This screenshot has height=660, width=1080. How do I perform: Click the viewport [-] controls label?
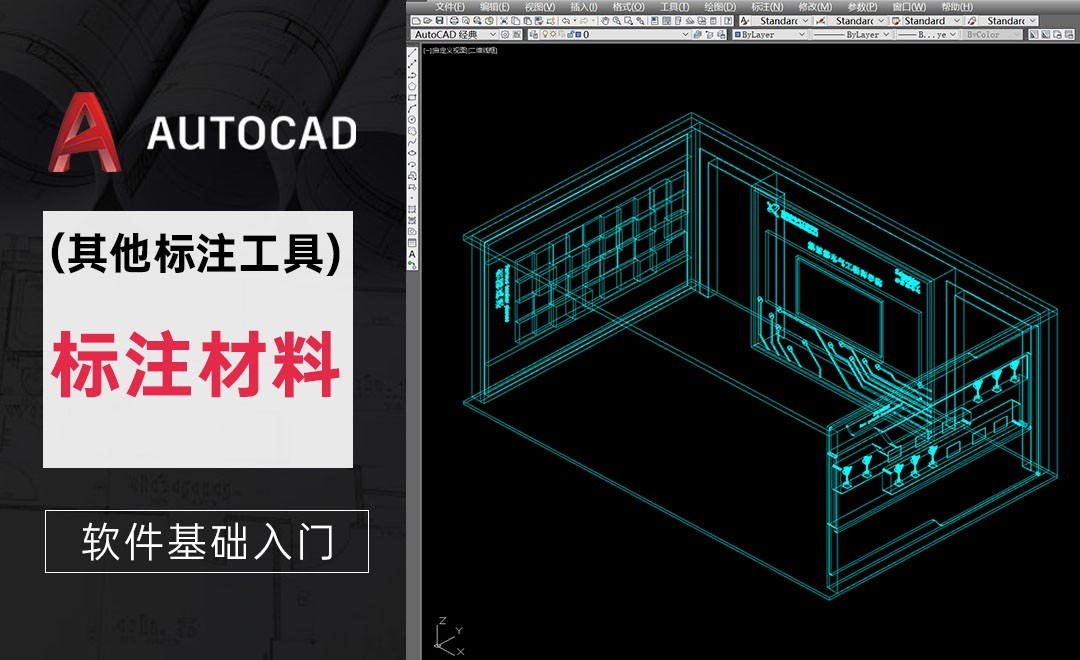point(427,50)
